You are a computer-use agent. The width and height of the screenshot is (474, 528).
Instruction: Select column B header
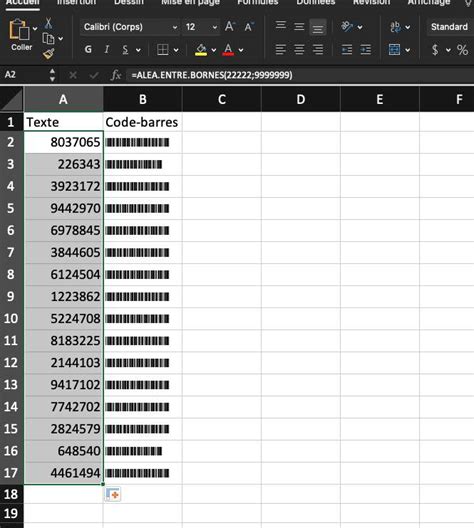[143, 99]
